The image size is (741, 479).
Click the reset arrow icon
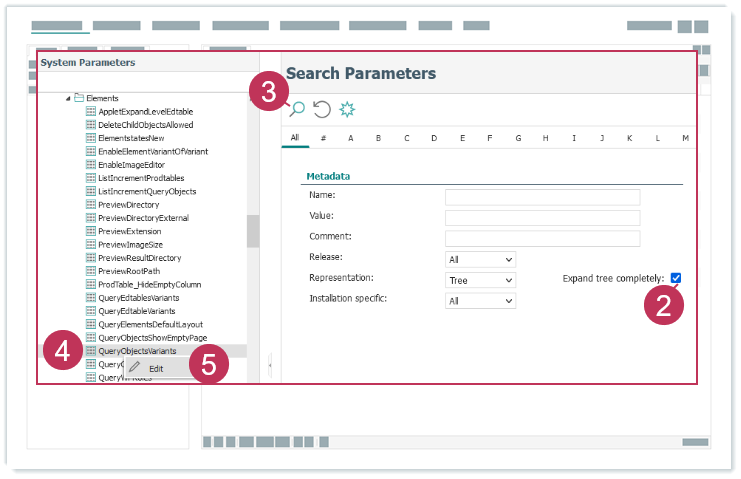point(322,109)
